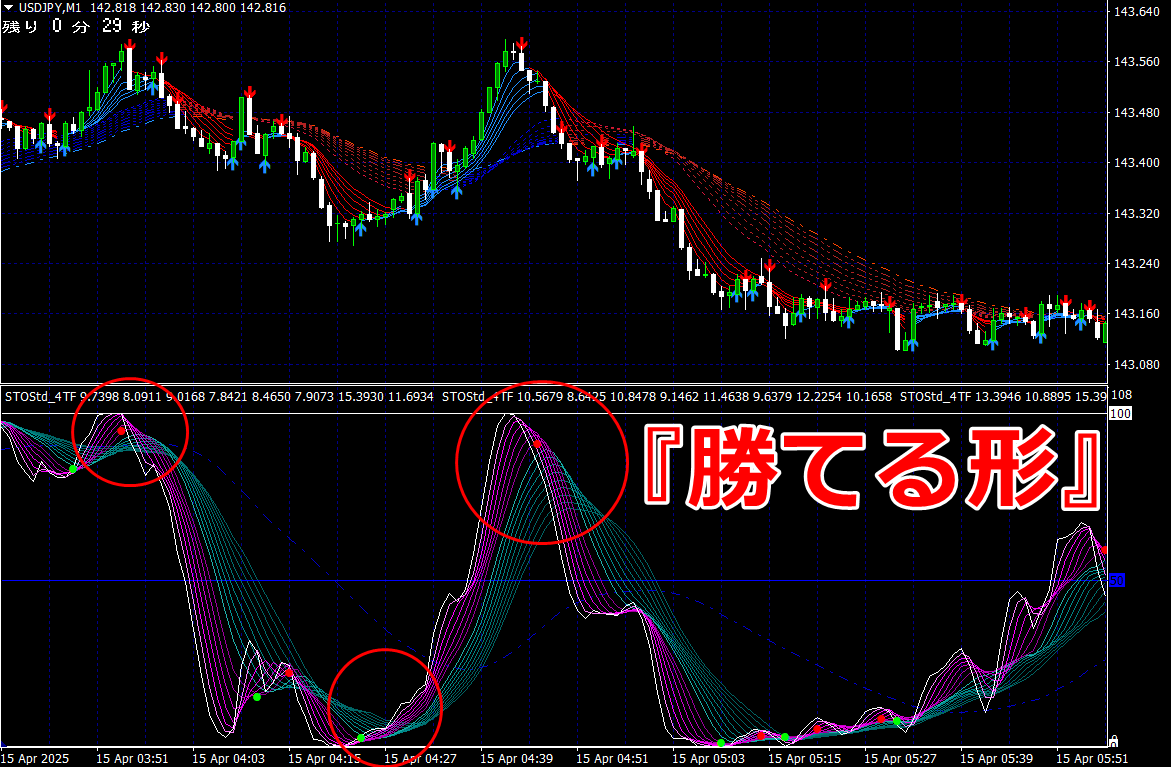Click the 143.400 price axis label
Image resolution: width=1171 pixels, height=767 pixels.
point(1137,163)
